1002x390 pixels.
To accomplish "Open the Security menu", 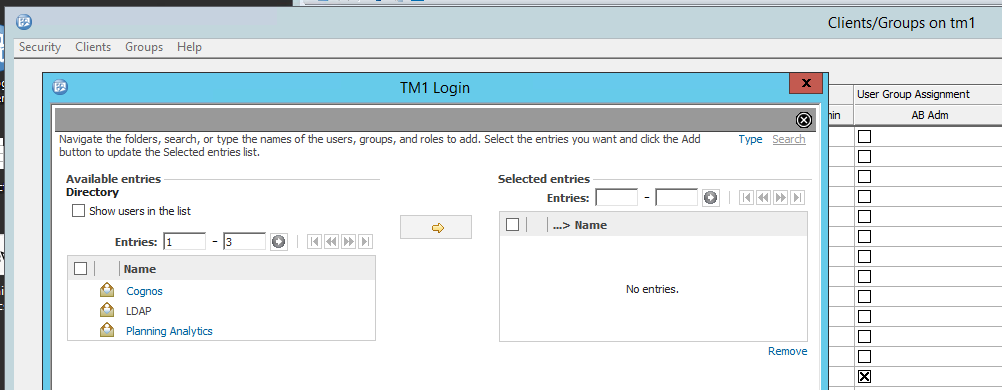I will (x=40, y=47).
